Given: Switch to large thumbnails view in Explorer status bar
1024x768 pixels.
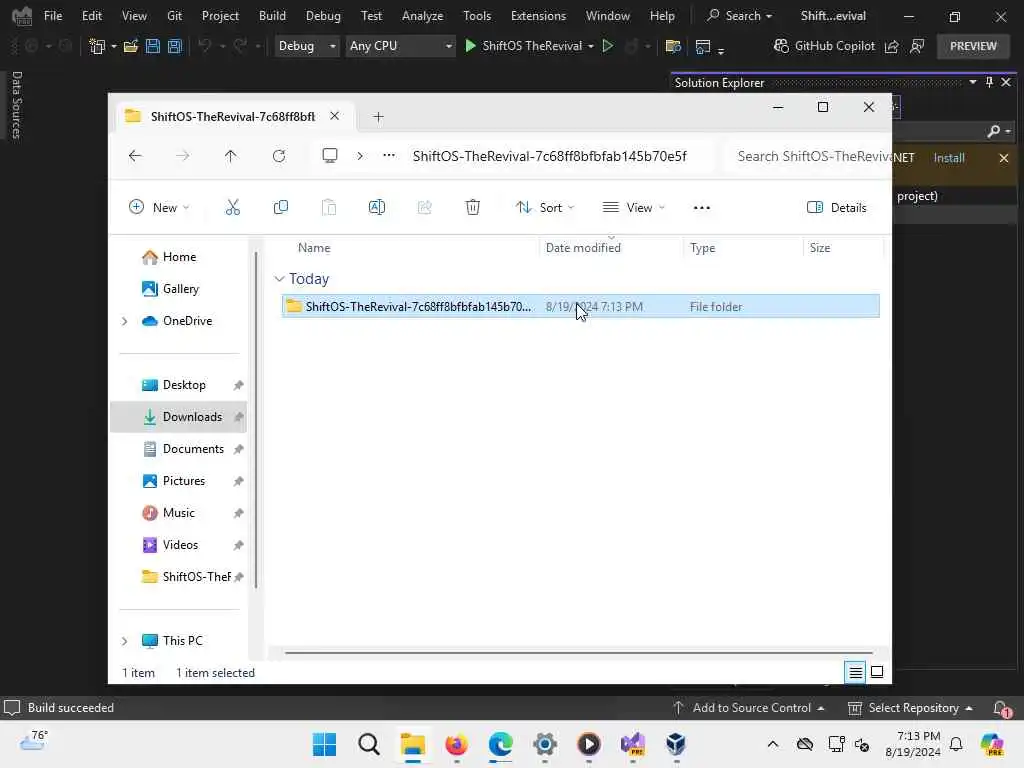Looking at the screenshot, I should (877, 672).
